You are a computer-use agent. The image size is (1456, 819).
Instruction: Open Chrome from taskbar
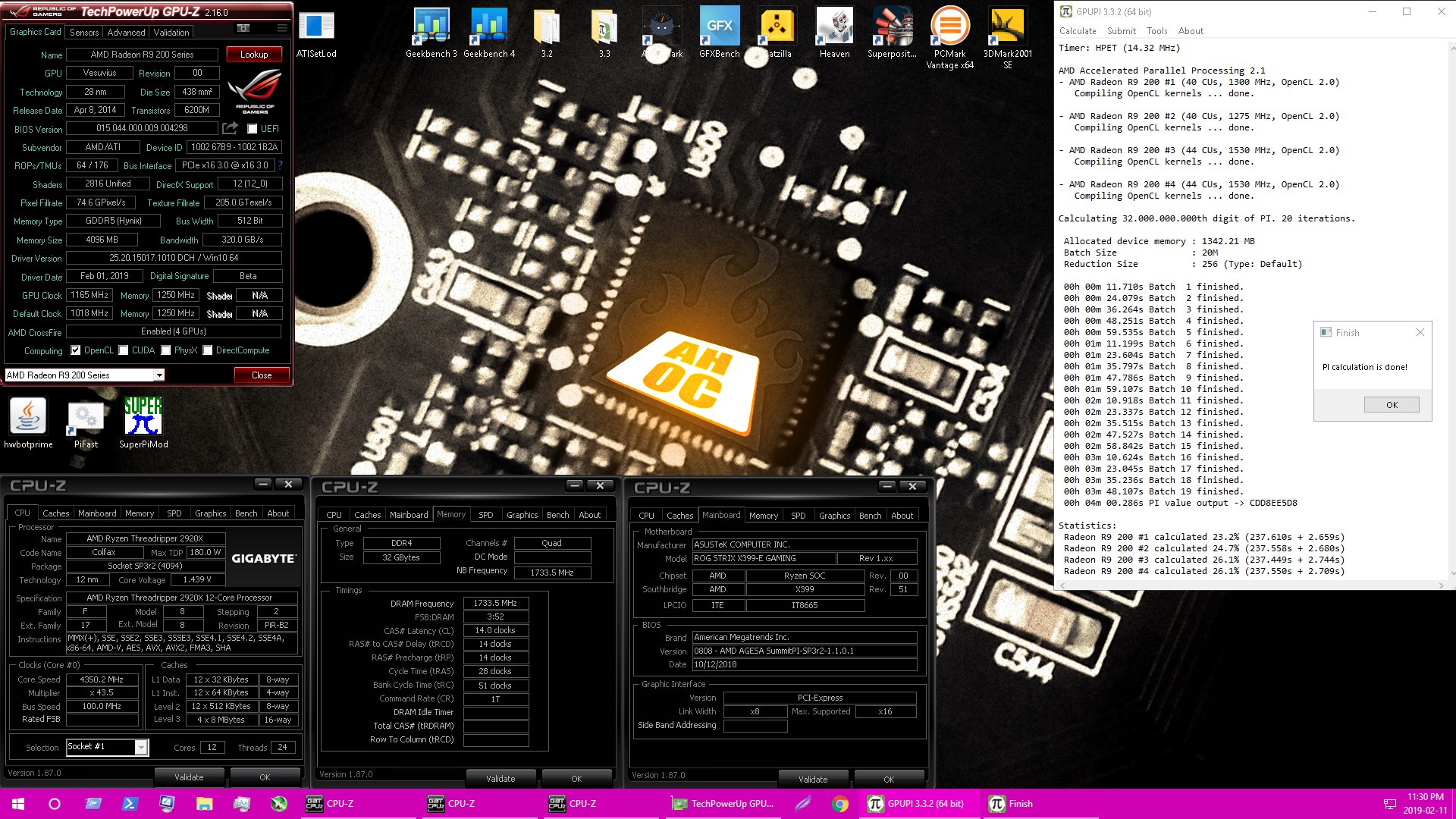839,804
